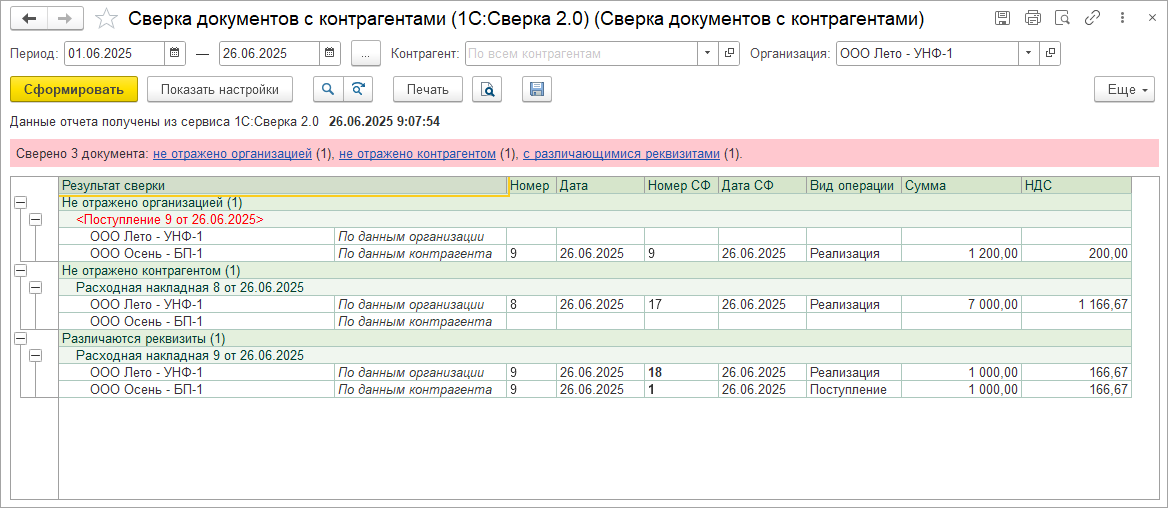Viewport: 1168px width, 508px height.
Task: Open the three-dot options menu
Action: pyautogui.click(x=1122, y=19)
